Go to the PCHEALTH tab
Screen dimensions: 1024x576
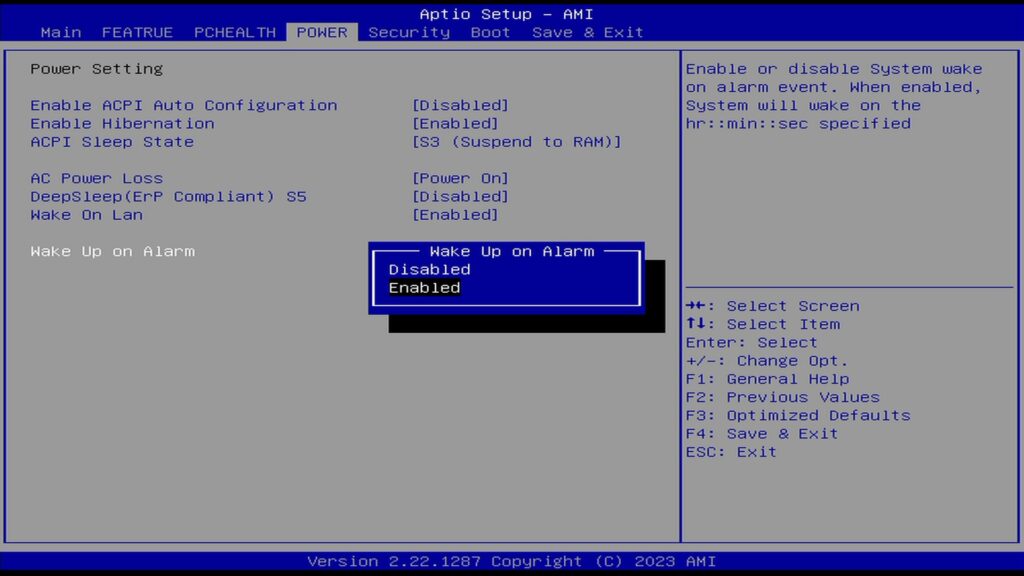(x=235, y=32)
